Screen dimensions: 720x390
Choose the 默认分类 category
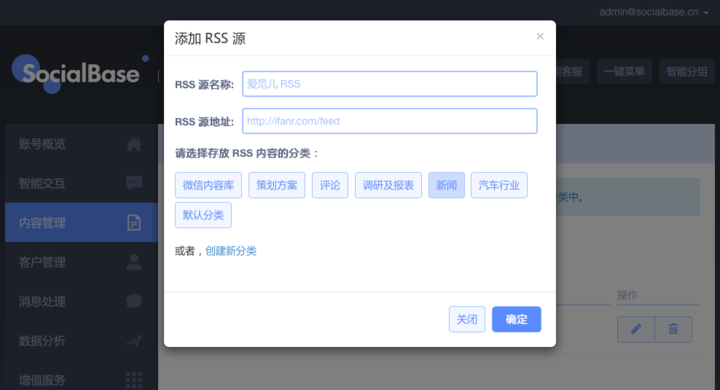pyautogui.click(x=203, y=215)
